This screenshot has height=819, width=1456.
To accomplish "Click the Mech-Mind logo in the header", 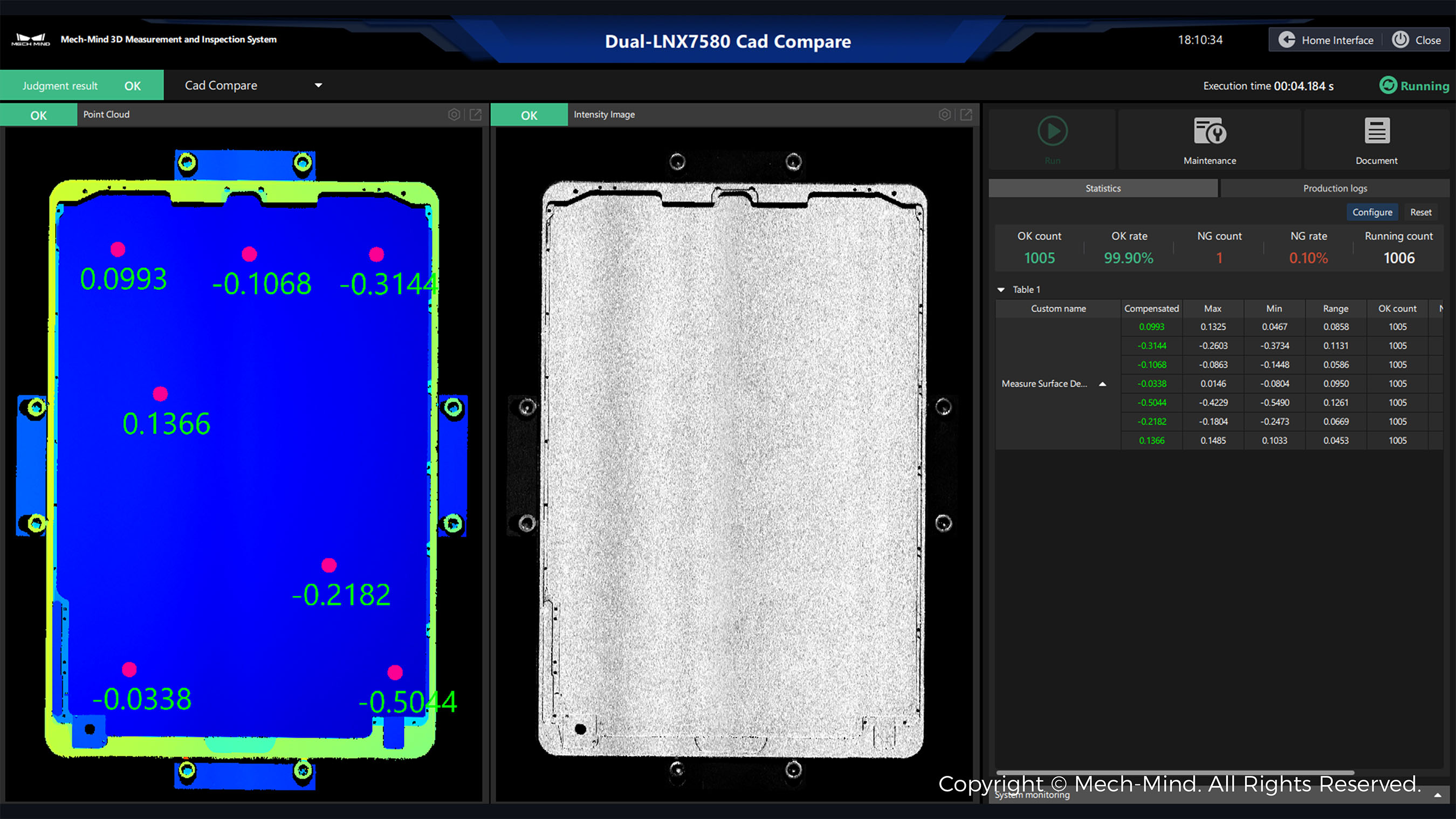I will pyautogui.click(x=31, y=39).
